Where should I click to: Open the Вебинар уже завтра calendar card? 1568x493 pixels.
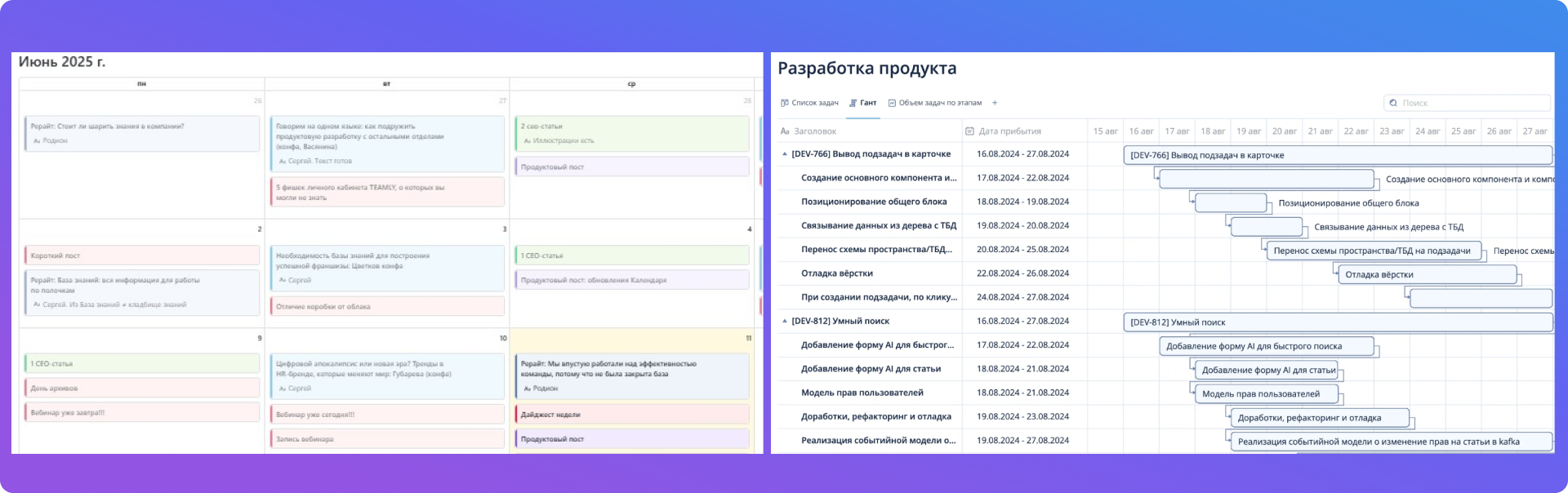[142, 413]
